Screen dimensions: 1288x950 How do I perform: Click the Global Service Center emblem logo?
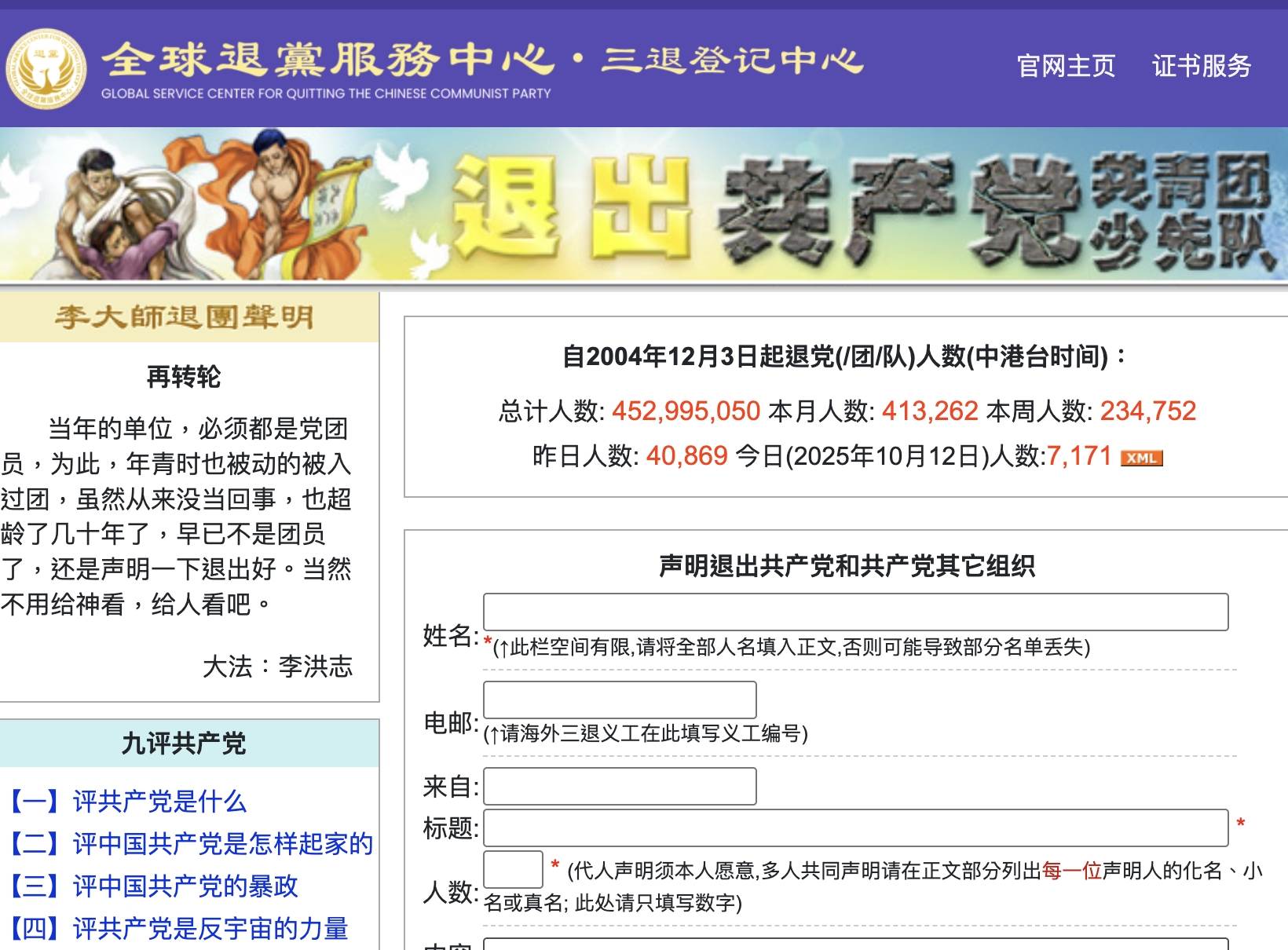point(46,66)
